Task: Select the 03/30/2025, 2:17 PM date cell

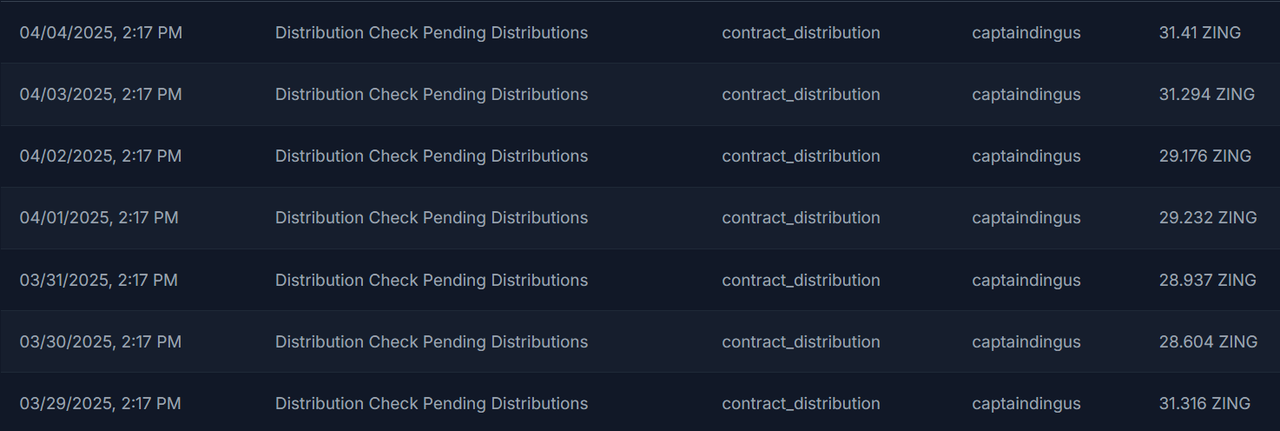Action: (x=101, y=343)
